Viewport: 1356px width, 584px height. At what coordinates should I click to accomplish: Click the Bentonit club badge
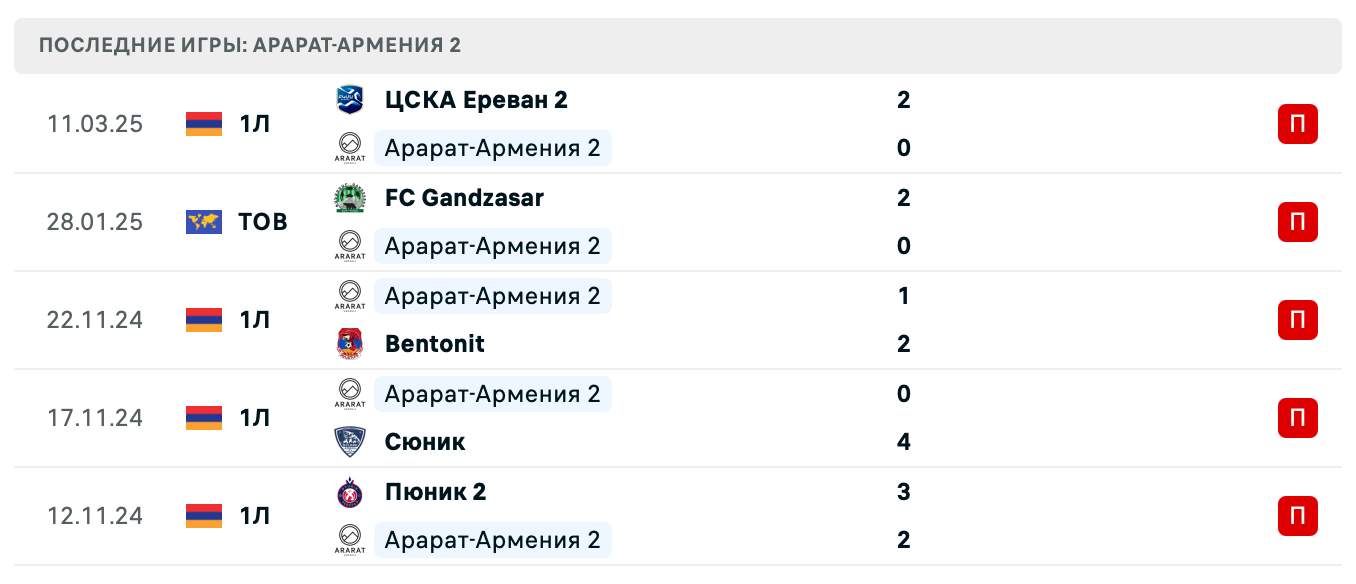(349, 343)
